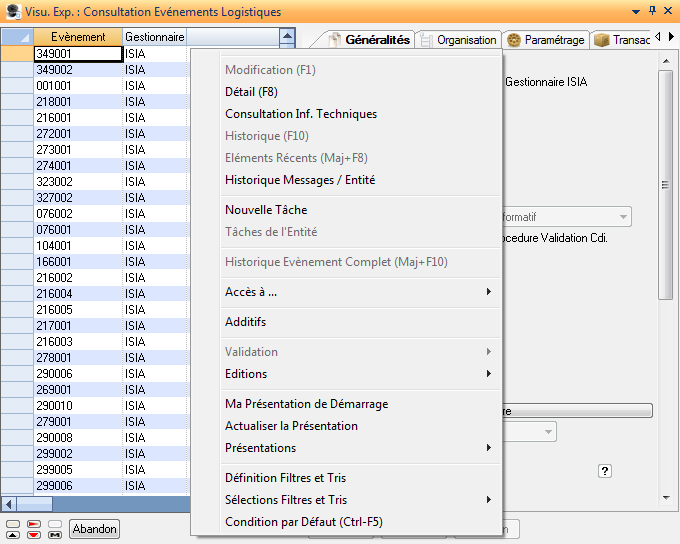The image size is (680, 544).
Task: Click the help question mark icon
Action: tap(605, 471)
